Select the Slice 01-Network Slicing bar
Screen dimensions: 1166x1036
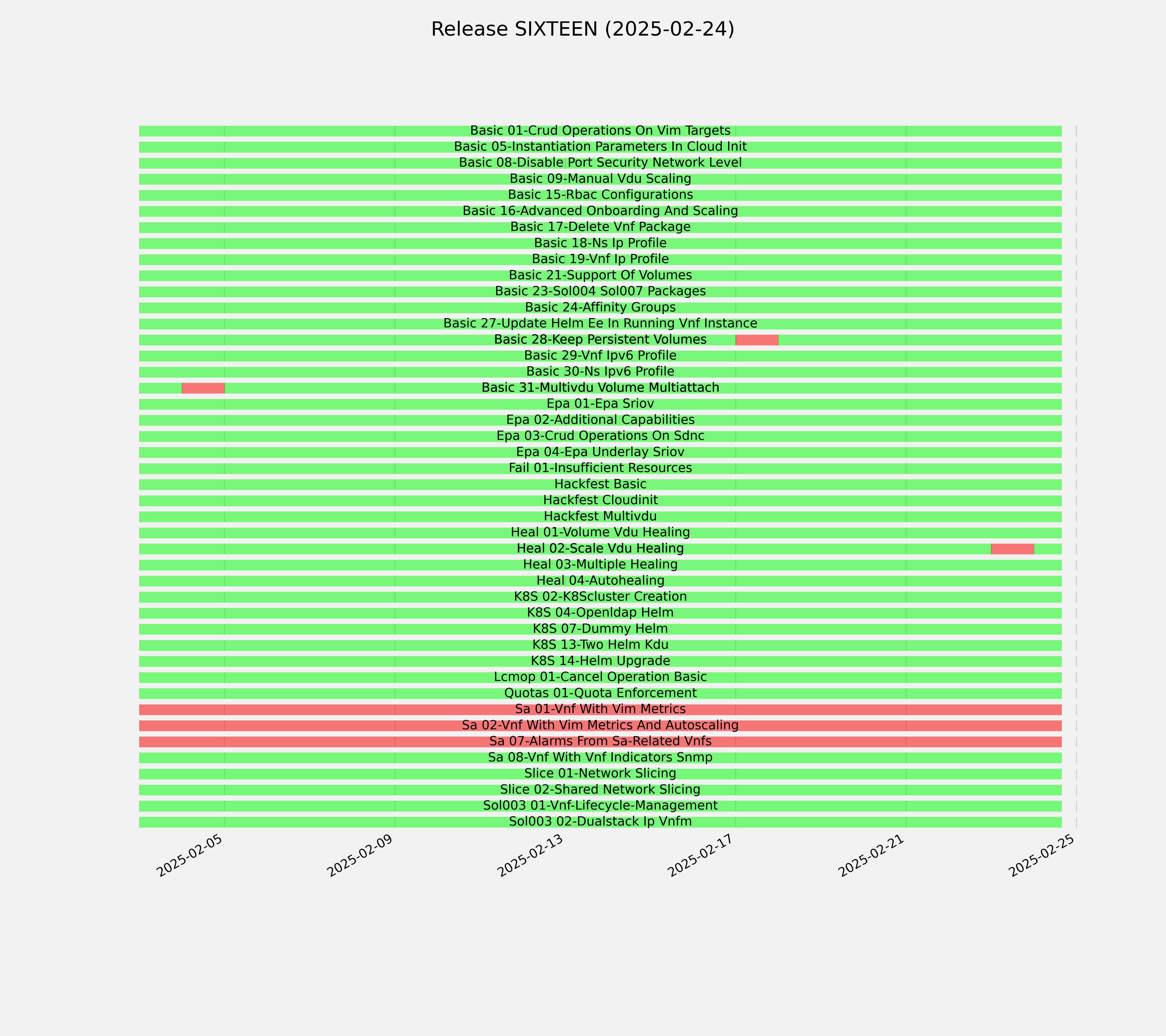(600, 774)
